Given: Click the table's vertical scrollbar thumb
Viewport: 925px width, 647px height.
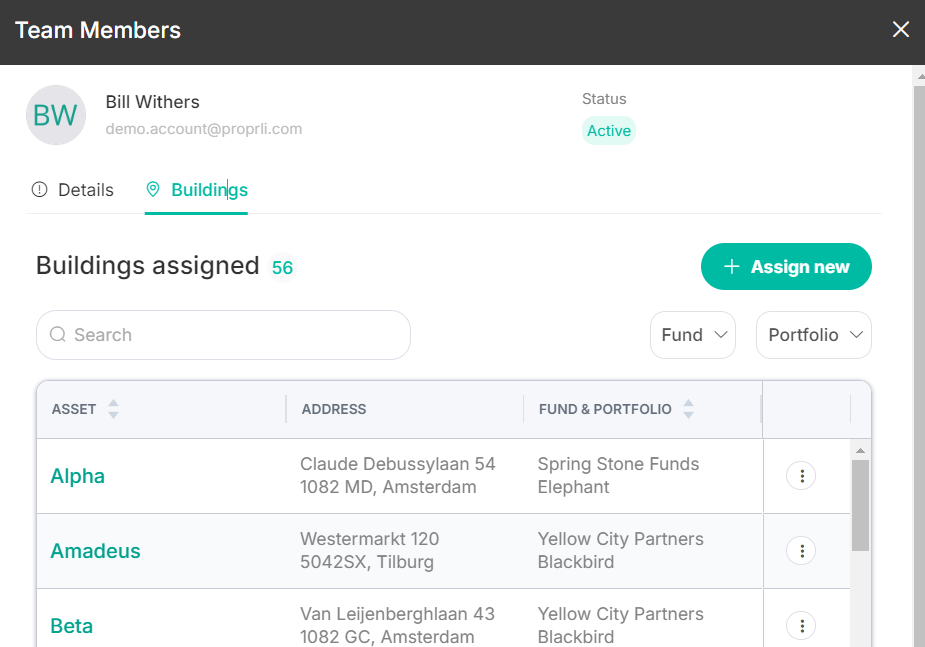Looking at the screenshot, I should 860,505.
